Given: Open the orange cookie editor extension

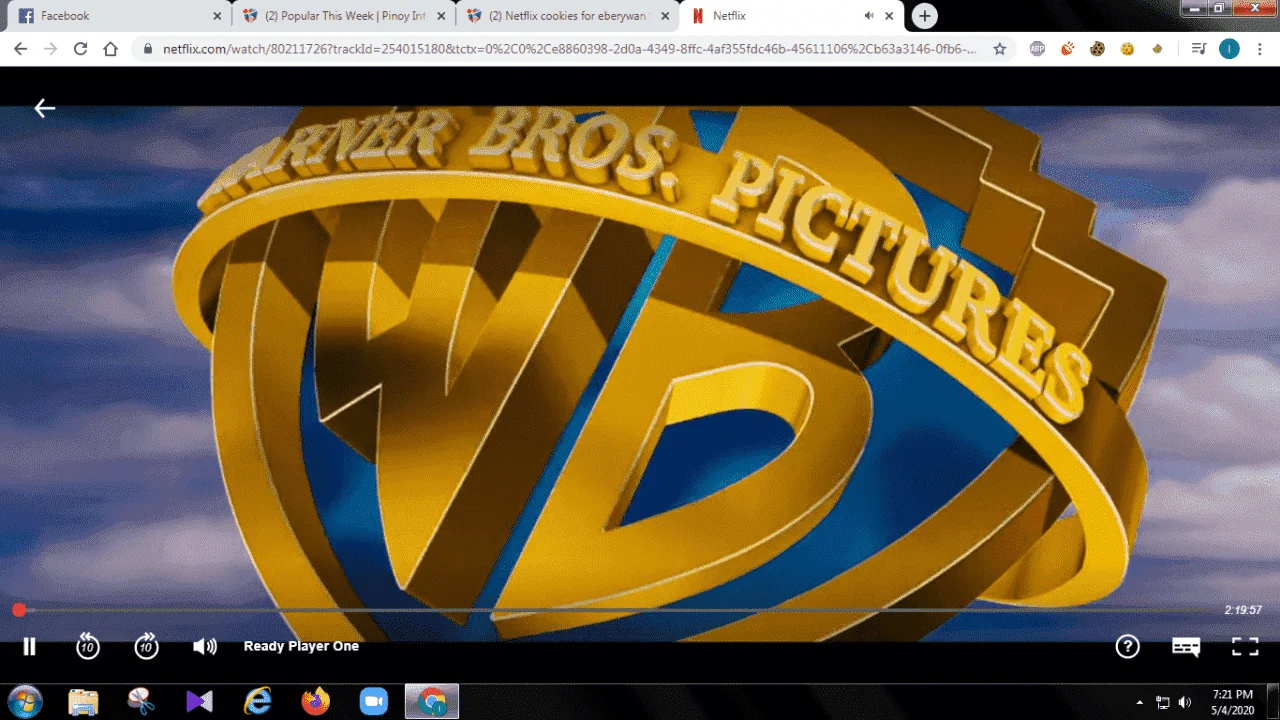Looking at the screenshot, I should [1067, 48].
